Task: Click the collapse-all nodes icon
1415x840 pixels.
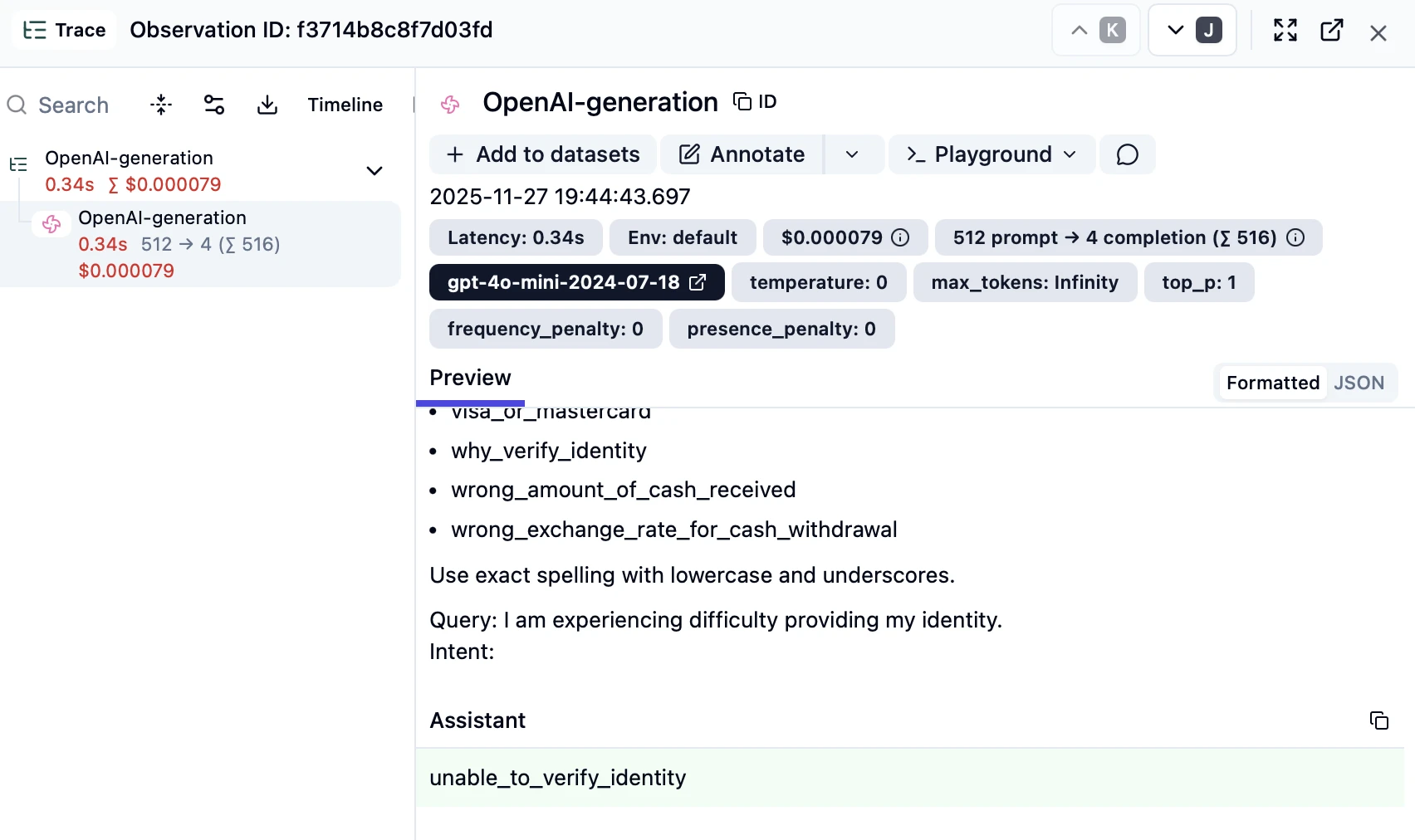Action: click(161, 105)
